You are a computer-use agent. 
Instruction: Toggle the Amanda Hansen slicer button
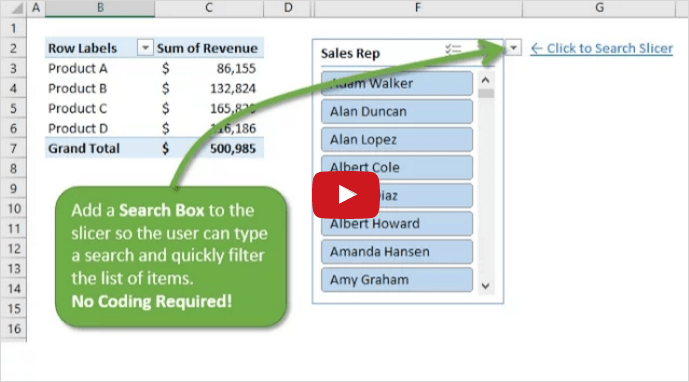point(397,251)
